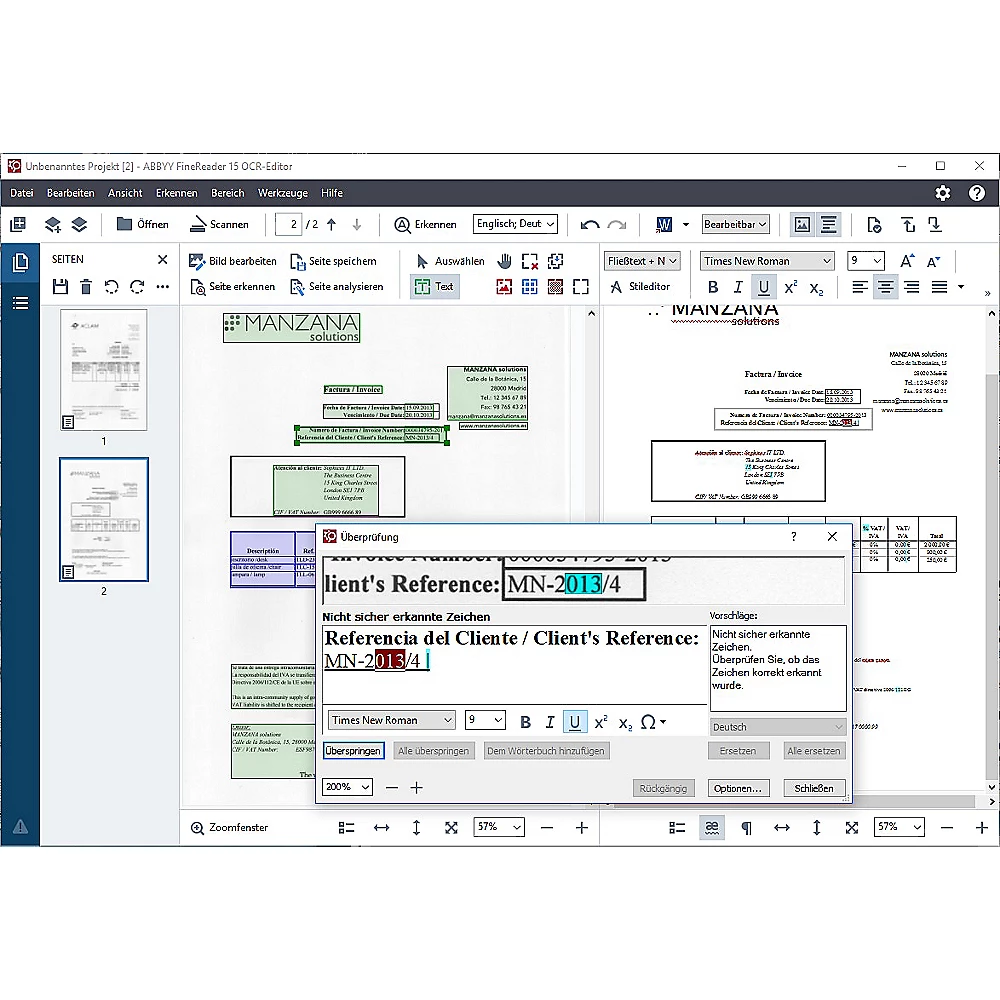Toggle bold in the text pane toolbar
This screenshot has width=1000, height=1000.
[x=713, y=287]
